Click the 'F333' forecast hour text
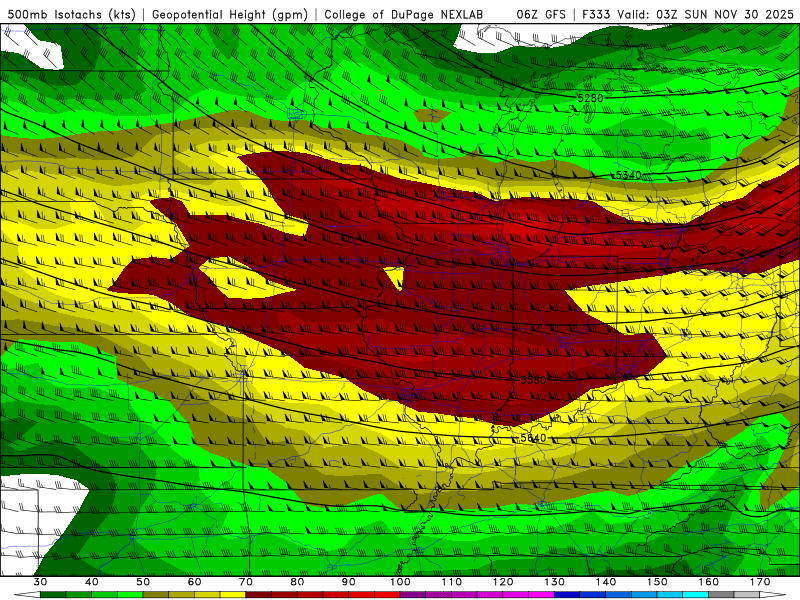800x600 pixels. click(x=596, y=14)
